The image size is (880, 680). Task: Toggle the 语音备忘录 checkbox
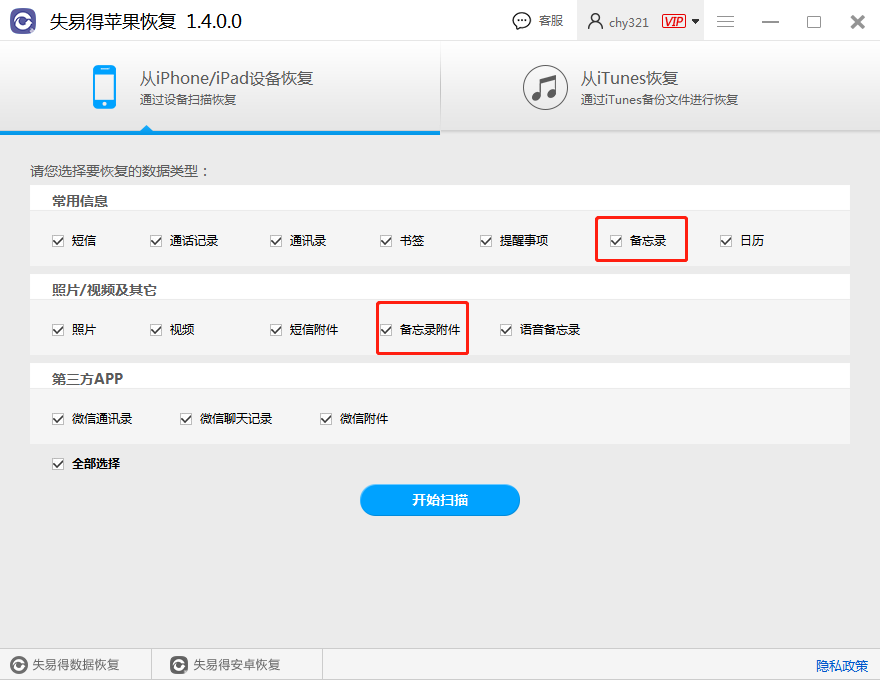click(506, 330)
